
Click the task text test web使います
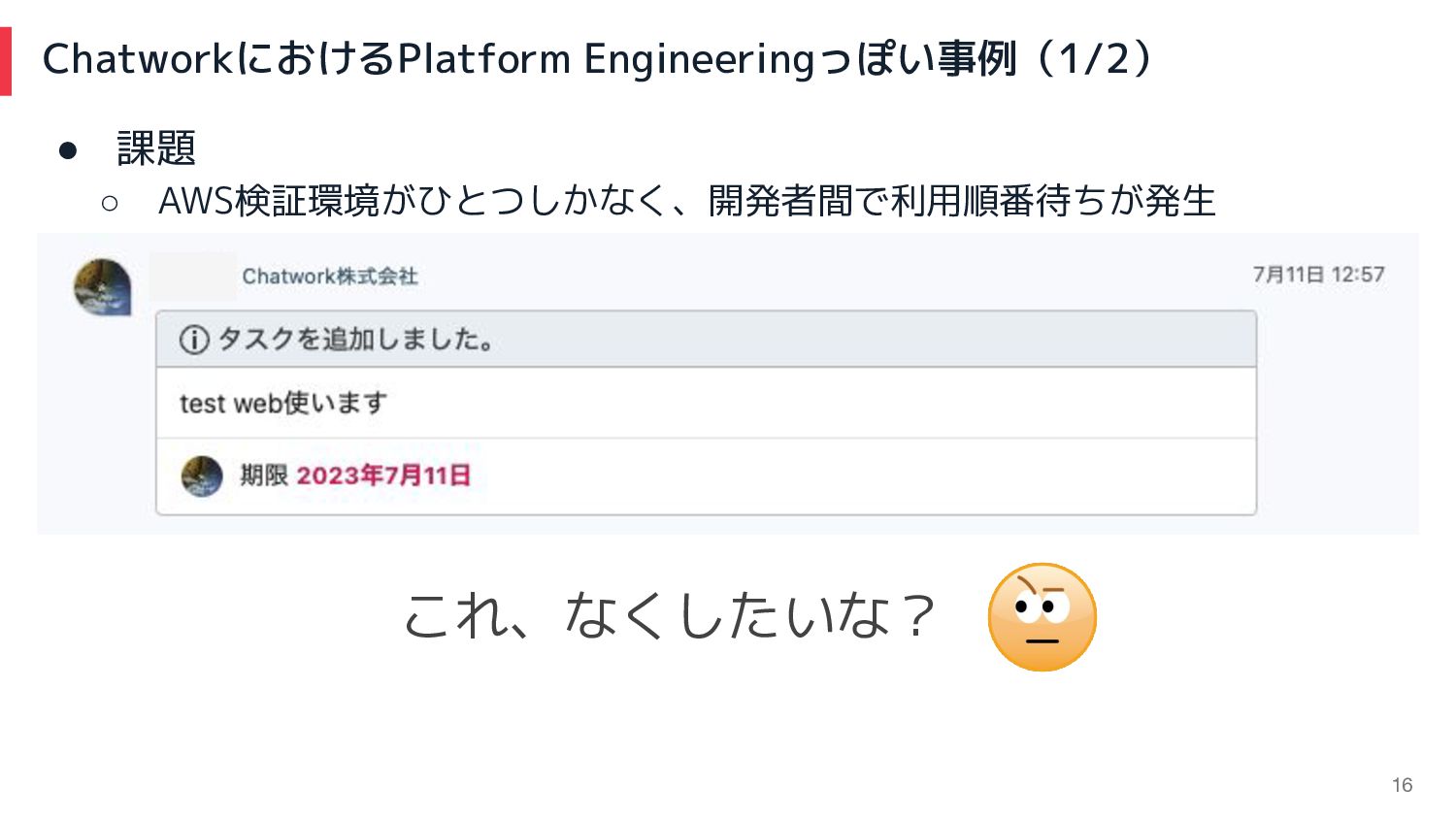point(283,403)
